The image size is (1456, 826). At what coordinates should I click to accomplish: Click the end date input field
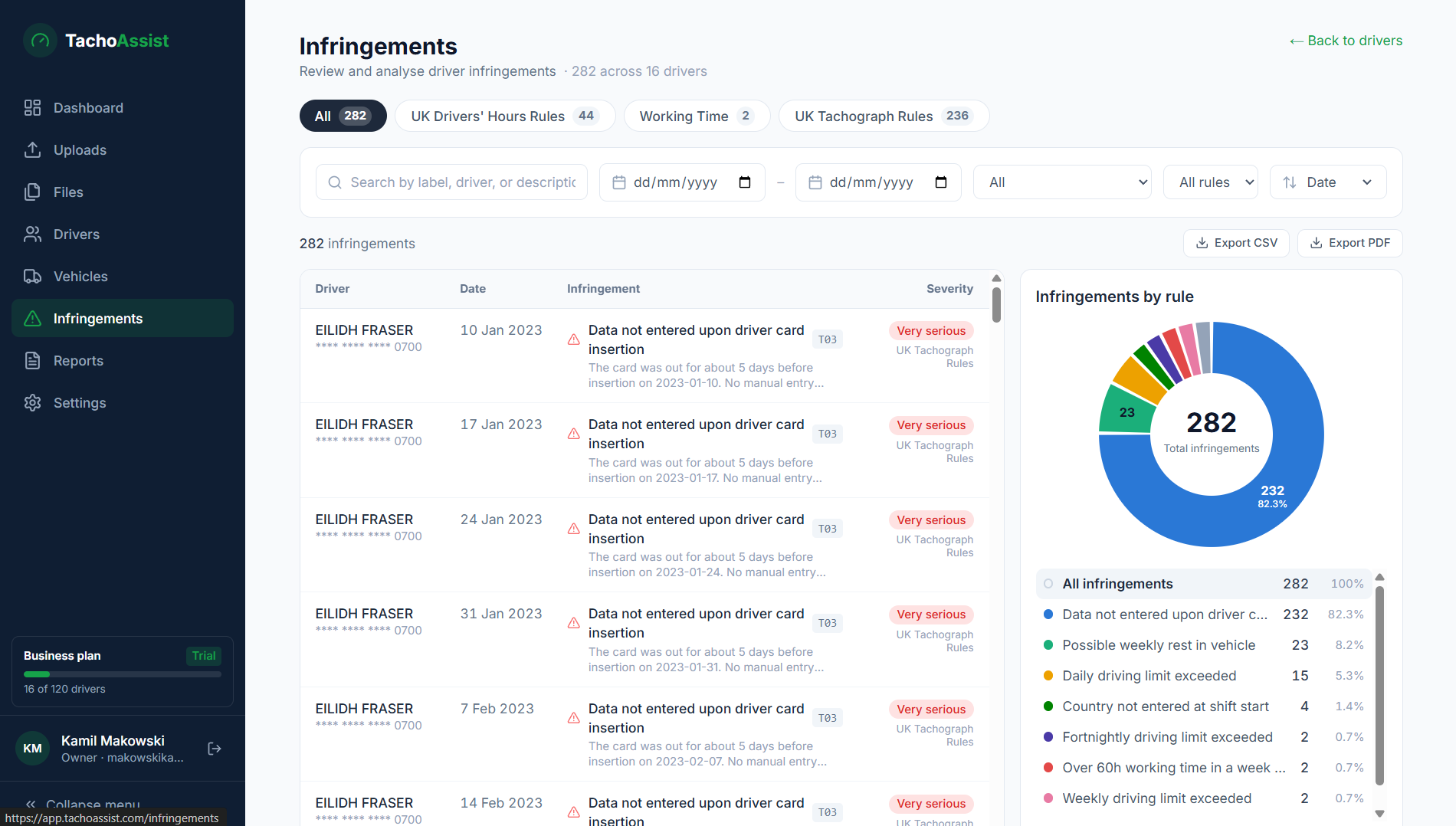(878, 182)
